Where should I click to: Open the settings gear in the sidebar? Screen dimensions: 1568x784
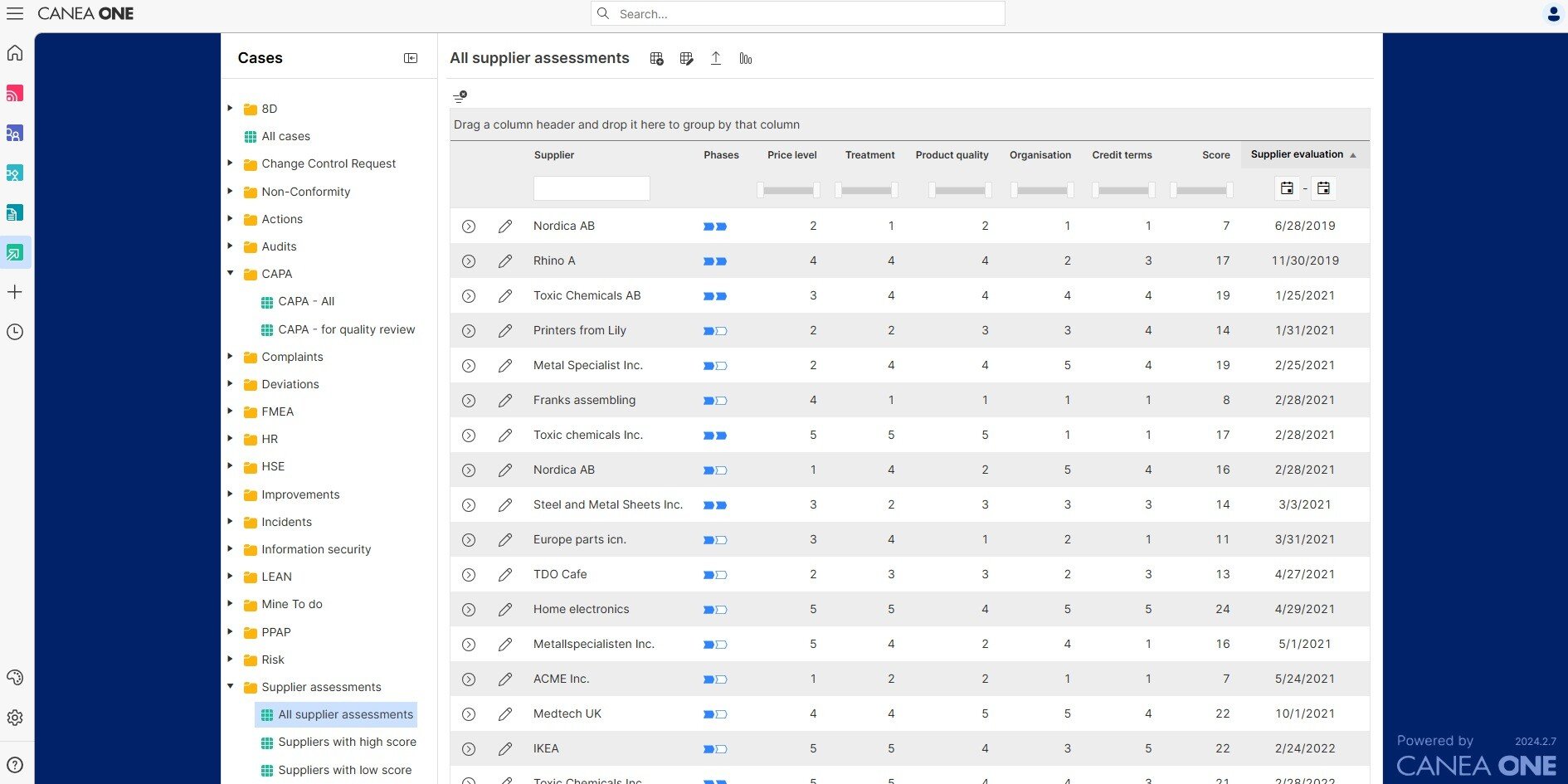point(15,718)
